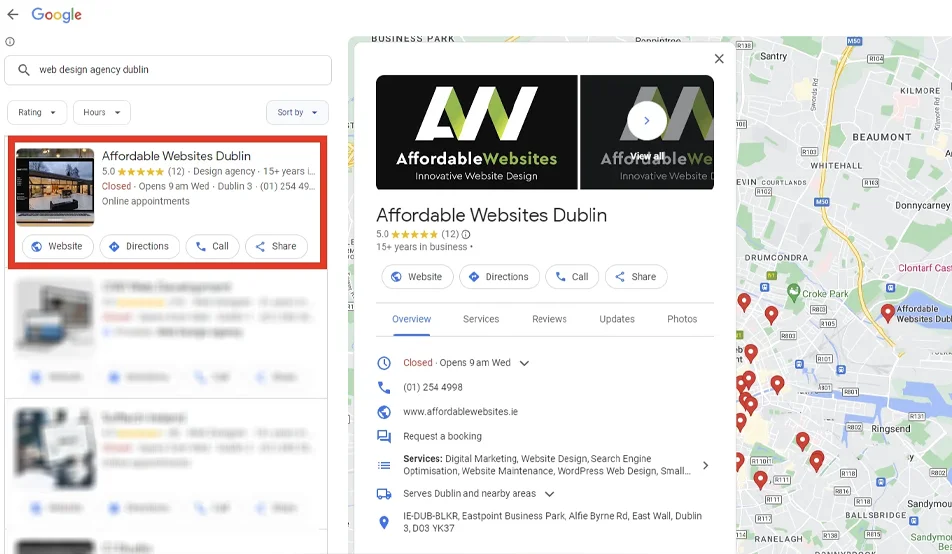Click Call button in the details panel
Screen dimensions: 952x554
point(572,276)
